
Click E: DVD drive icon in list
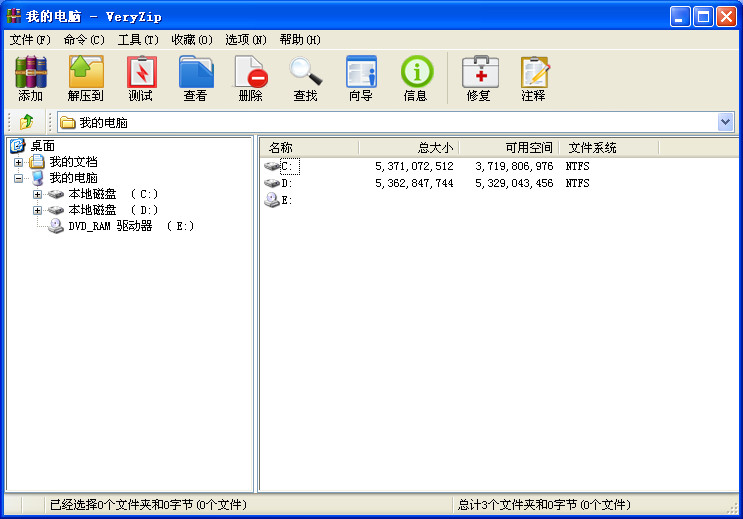tap(272, 200)
